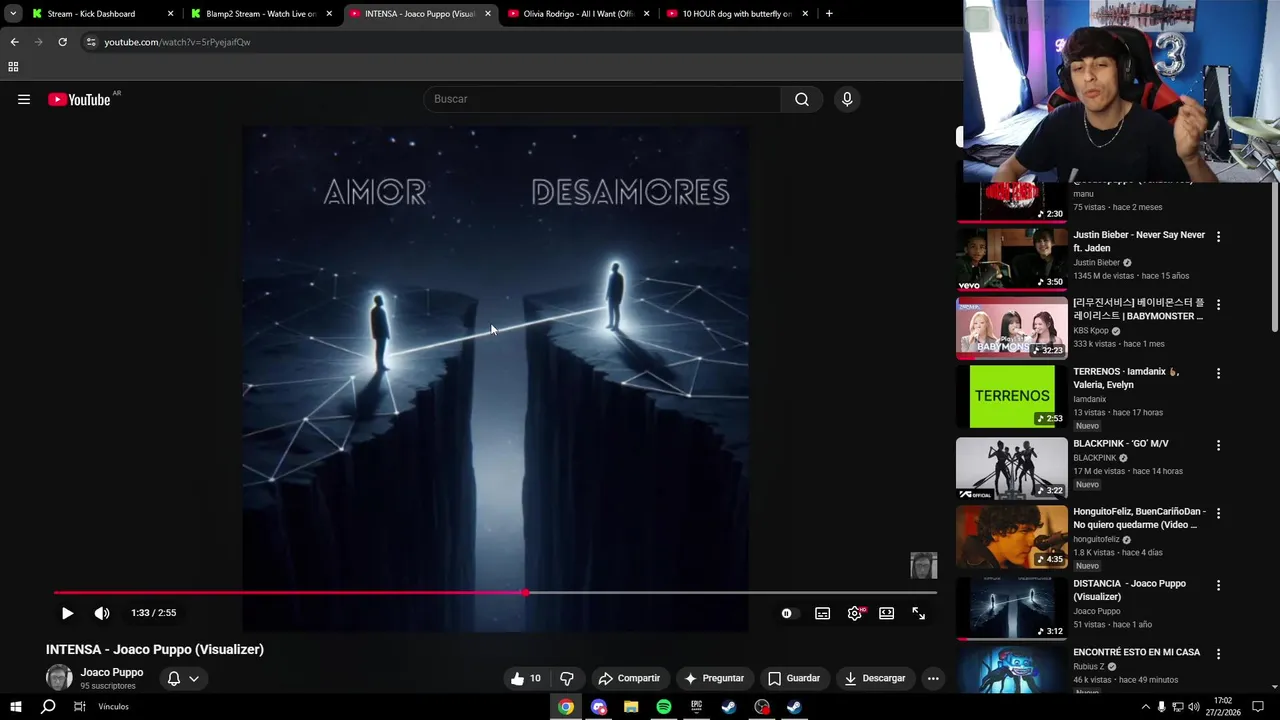1280x720 pixels.
Task: Click the search magnifier button
Action: (802, 99)
